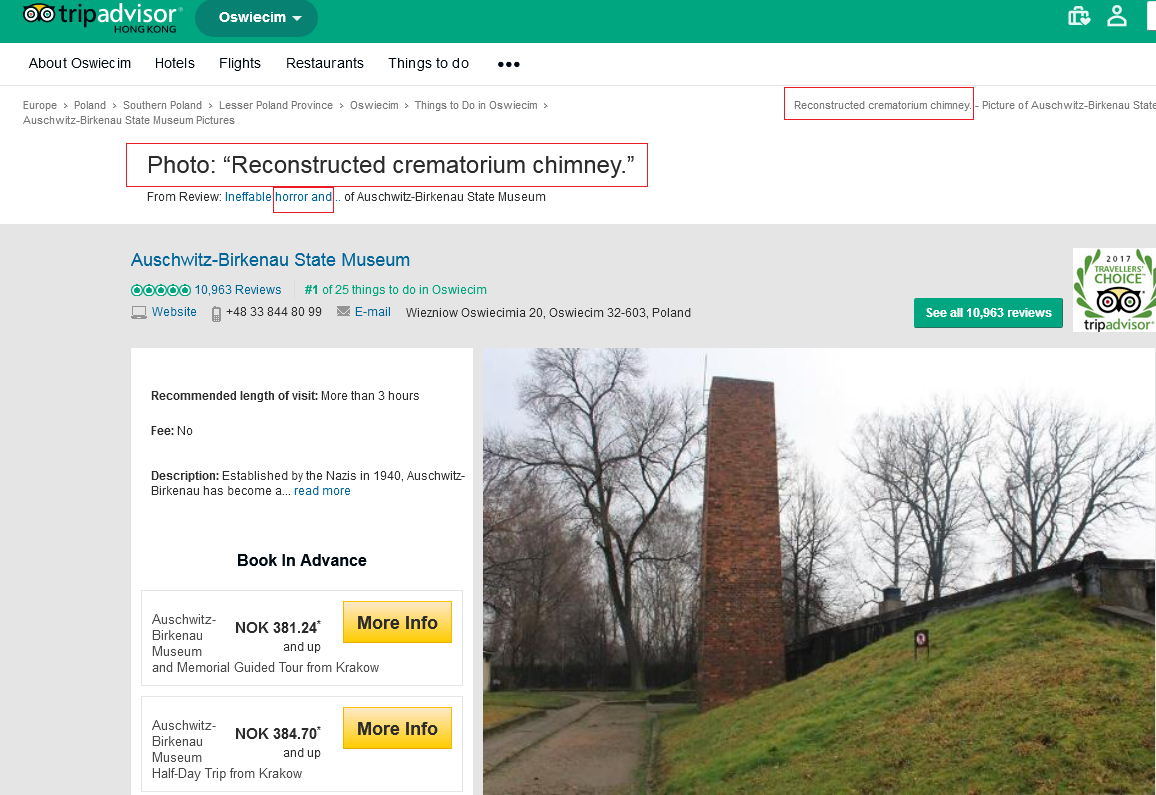The width and height of the screenshot is (1156, 795).
Task: Open the 10,963 Reviews link
Action: [x=237, y=290]
